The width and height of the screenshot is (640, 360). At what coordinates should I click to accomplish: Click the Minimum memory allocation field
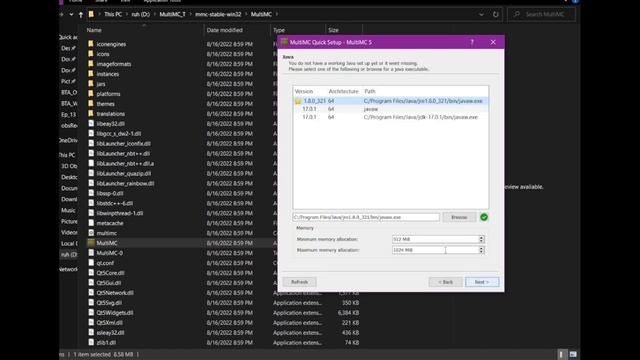tap(435, 239)
